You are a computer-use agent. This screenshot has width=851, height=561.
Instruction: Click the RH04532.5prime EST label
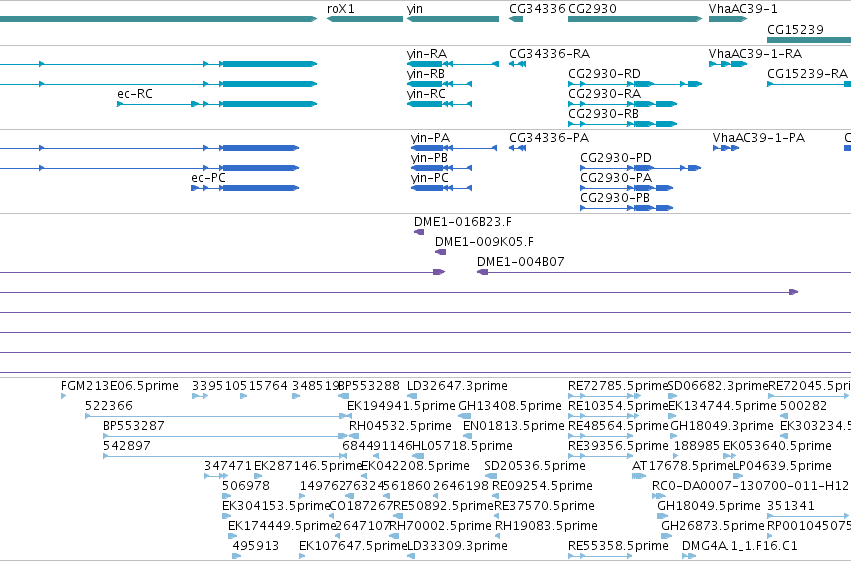coord(400,426)
